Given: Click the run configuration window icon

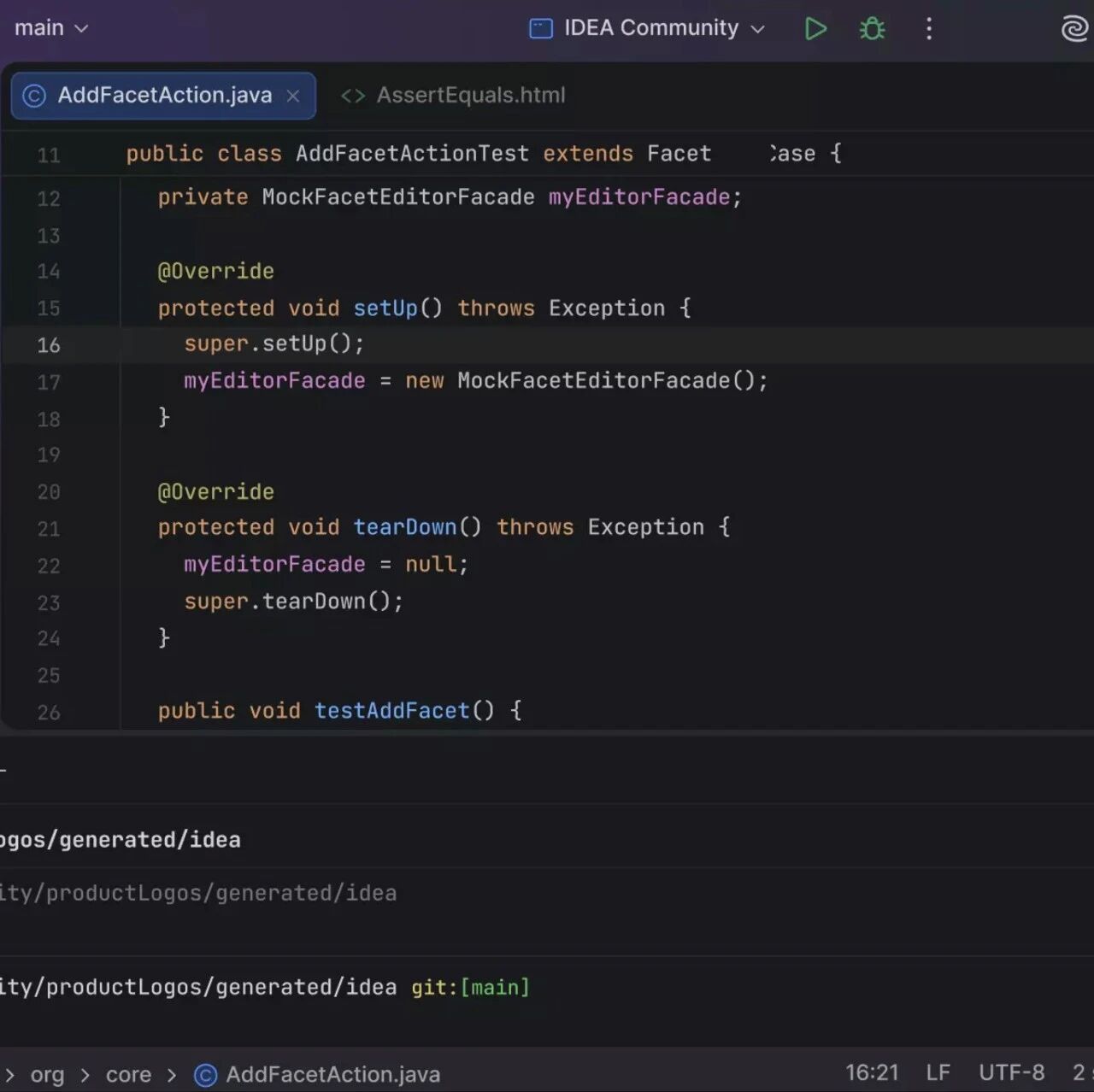Looking at the screenshot, I should tap(541, 28).
